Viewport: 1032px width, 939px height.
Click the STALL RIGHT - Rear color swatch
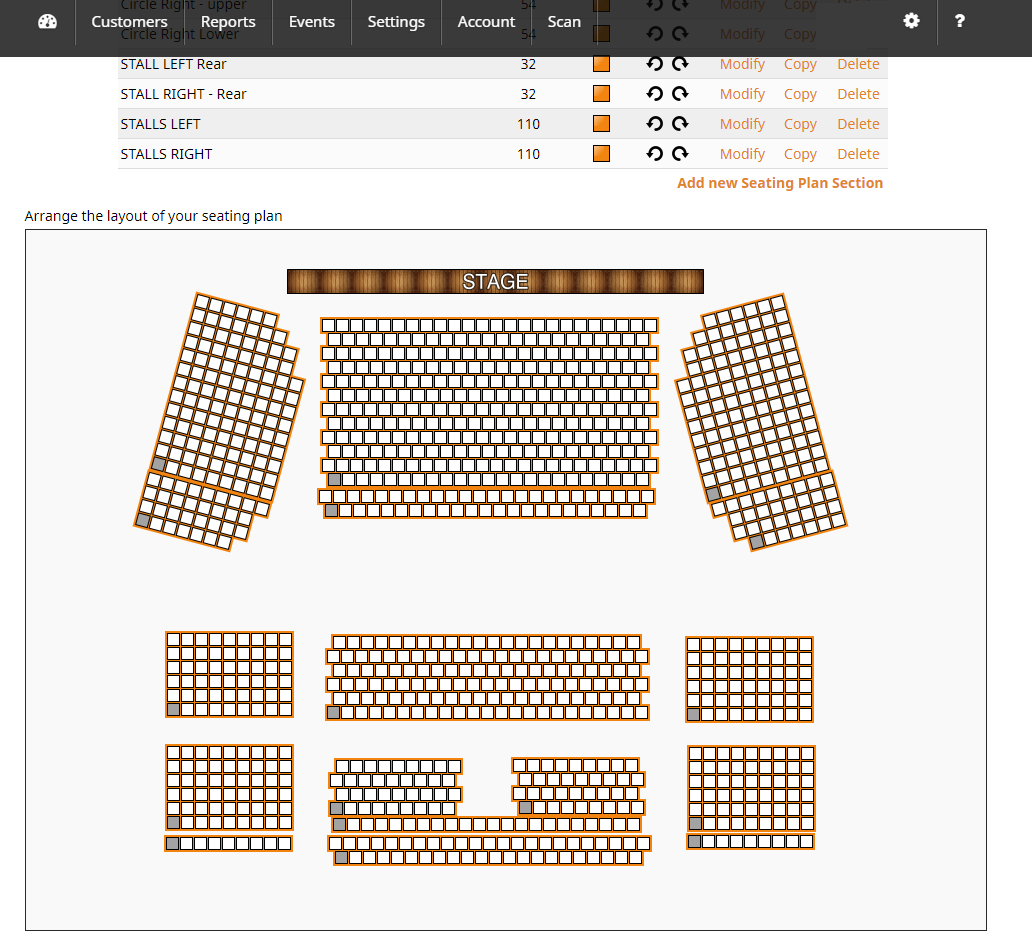pyautogui.click(x=601, y=94)
